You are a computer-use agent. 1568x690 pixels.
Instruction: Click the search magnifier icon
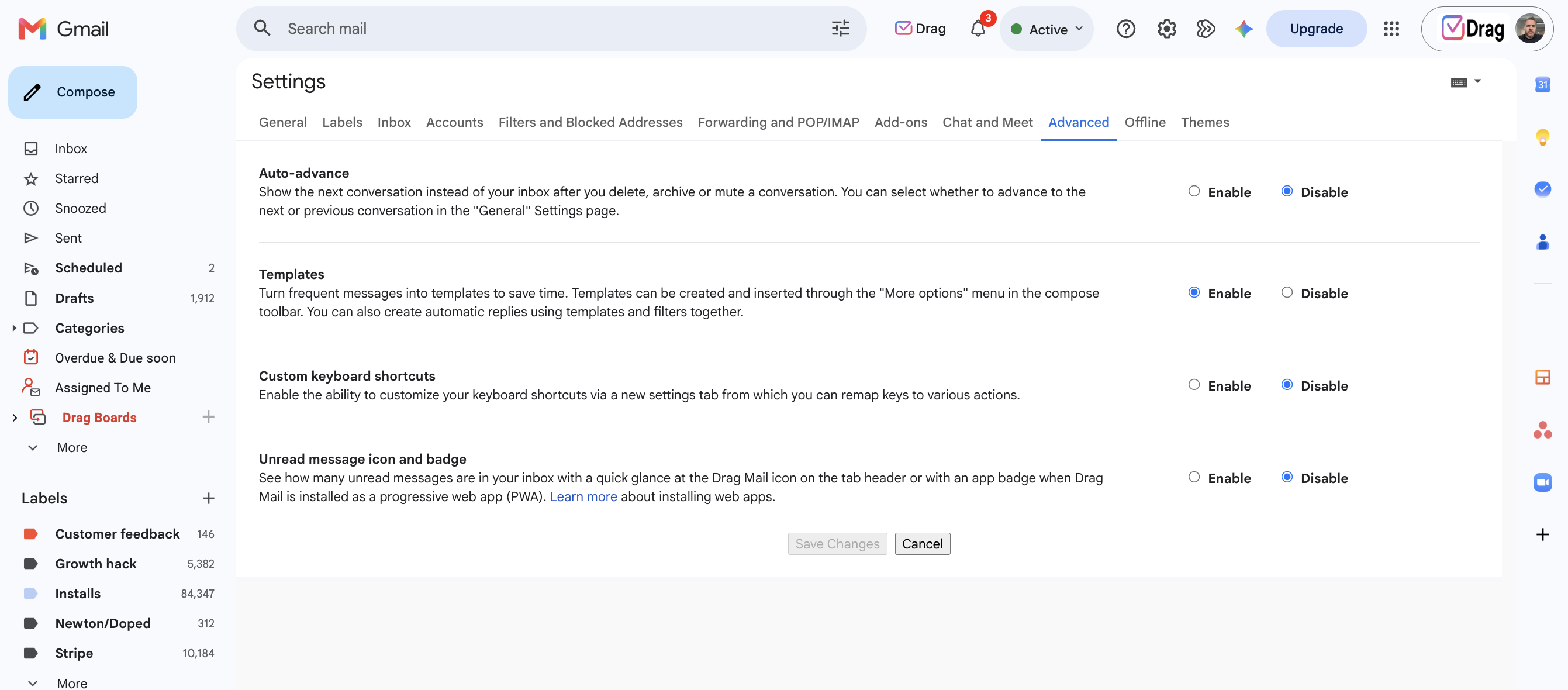coord(262,28)
